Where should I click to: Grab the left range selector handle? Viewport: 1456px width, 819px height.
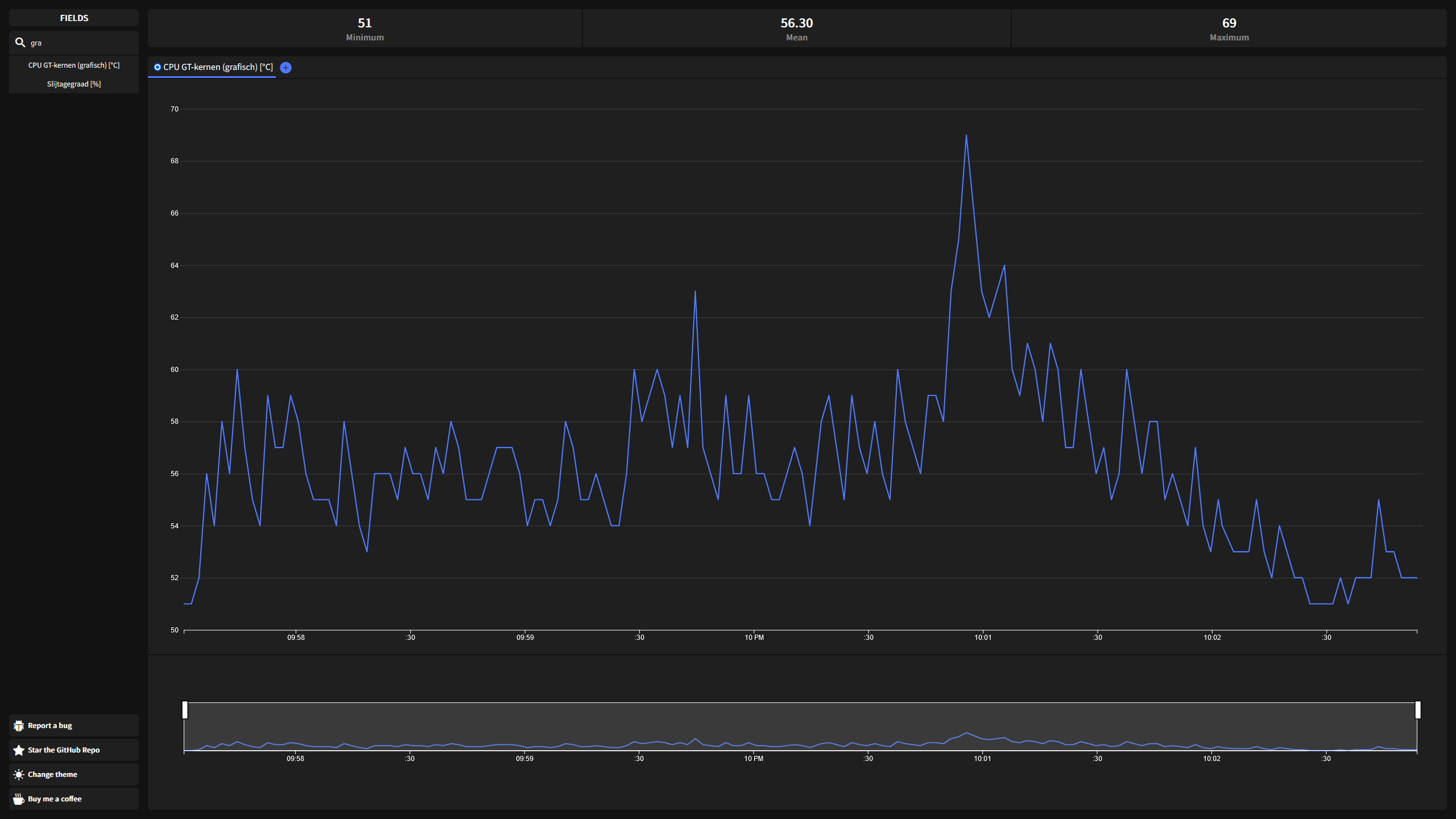pyautogui.click(x=185, y=710)
